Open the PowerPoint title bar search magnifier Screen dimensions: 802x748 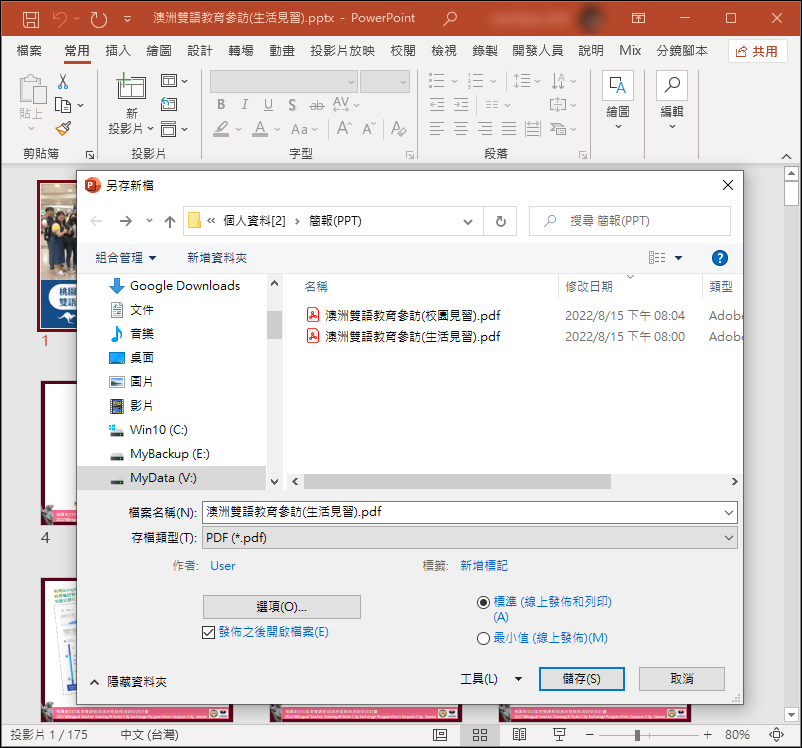coord(450,18)
